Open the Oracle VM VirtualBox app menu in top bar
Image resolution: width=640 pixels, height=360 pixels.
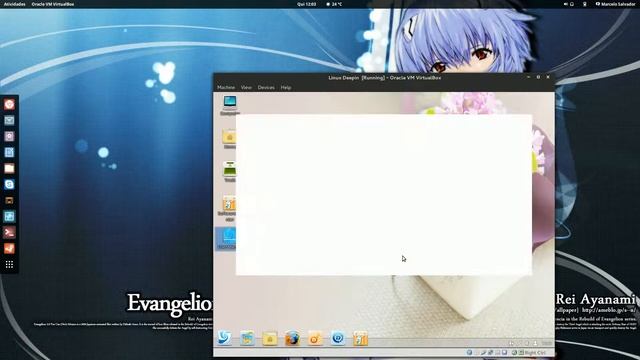pyautogui.click(x=53, y=4)
